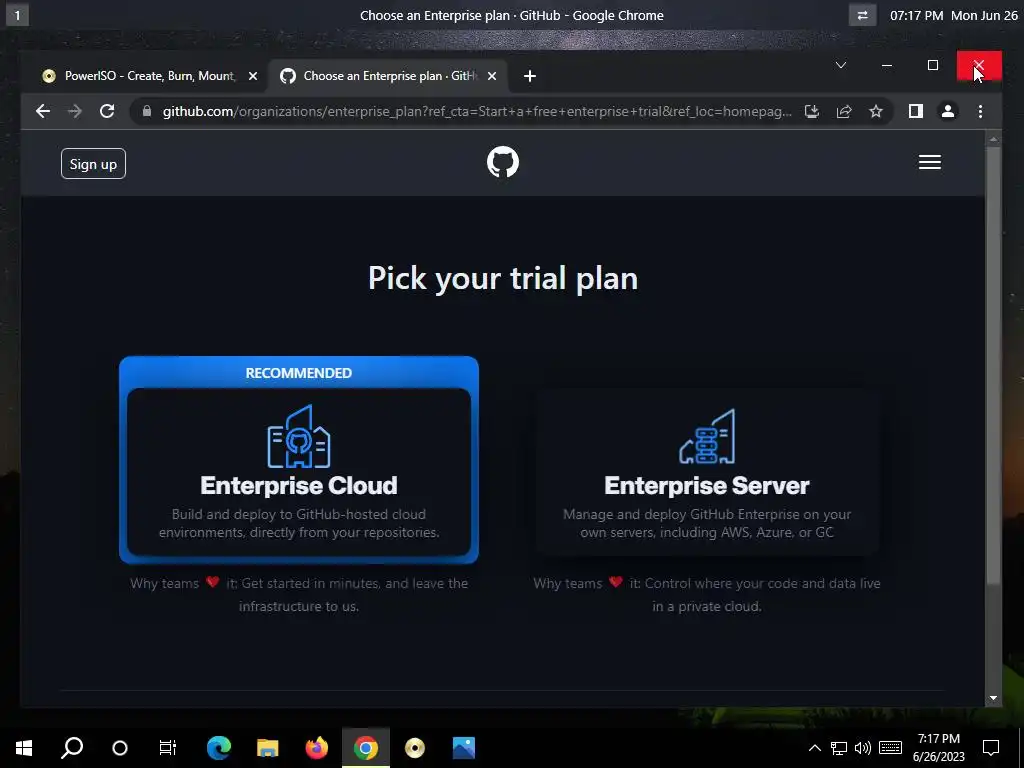Click the Chrome taskbar icon
The height and width of the screenshot is (768, 1024).
click(366, 748)
